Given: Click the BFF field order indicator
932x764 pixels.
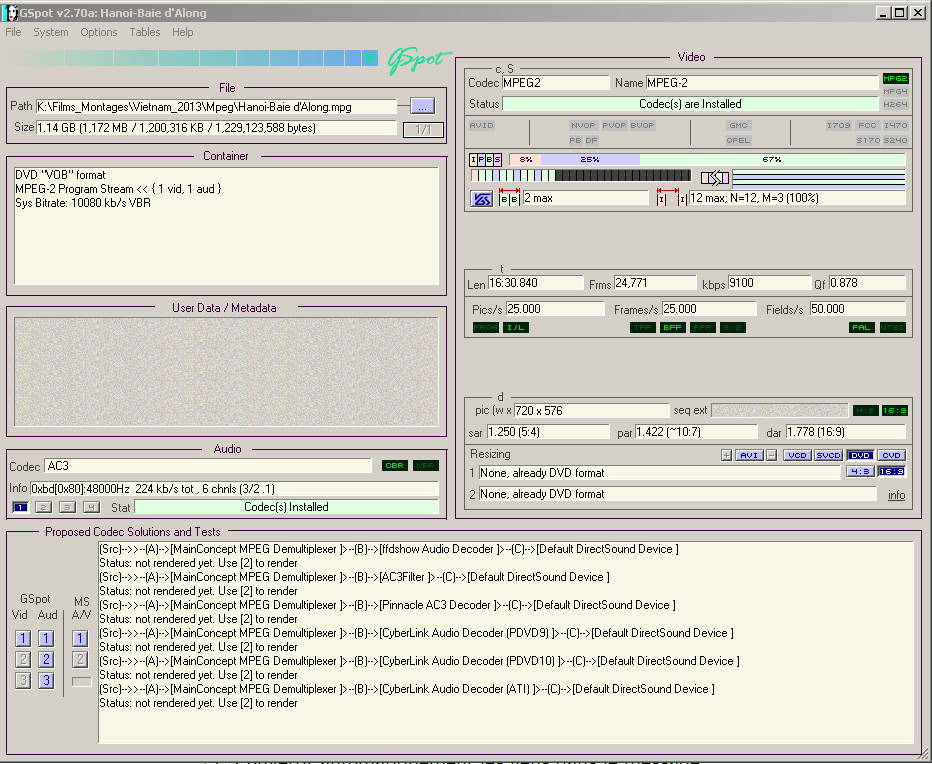Looking at the screenshot, I should pyautogui.click(x=672, y=327).
